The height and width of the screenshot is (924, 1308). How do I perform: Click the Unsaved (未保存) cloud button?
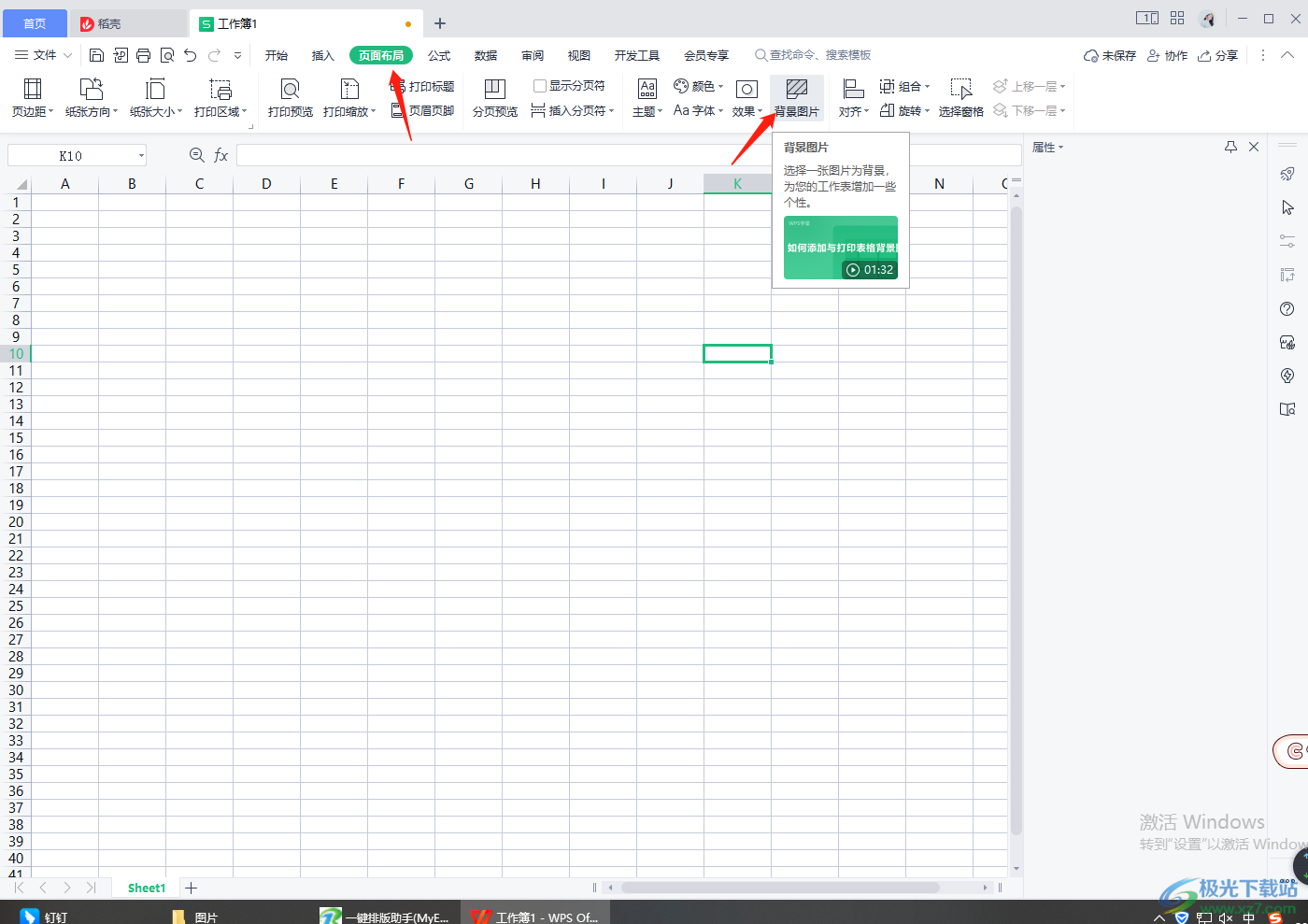pos(1110,55)
